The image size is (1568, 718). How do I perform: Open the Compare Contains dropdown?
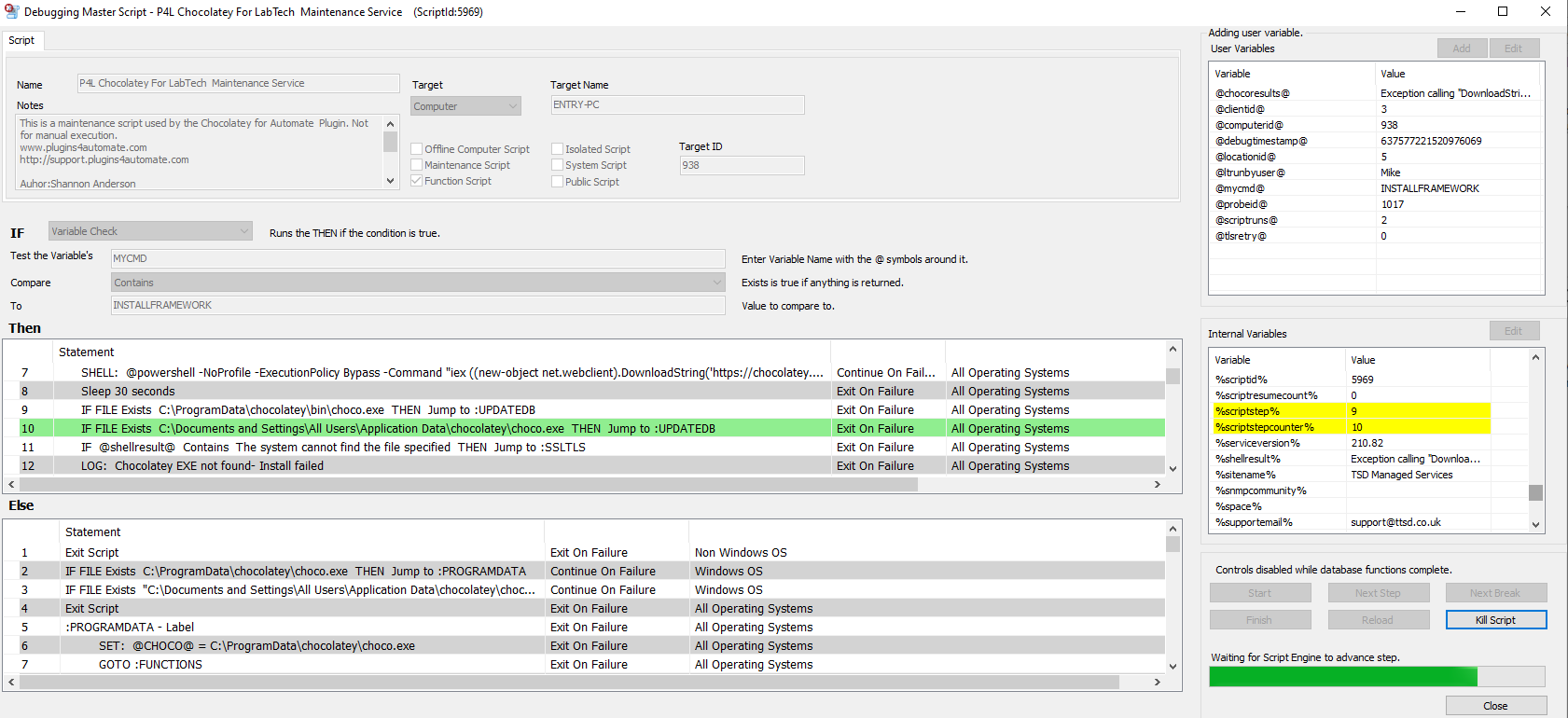click(x=418, y=283)
